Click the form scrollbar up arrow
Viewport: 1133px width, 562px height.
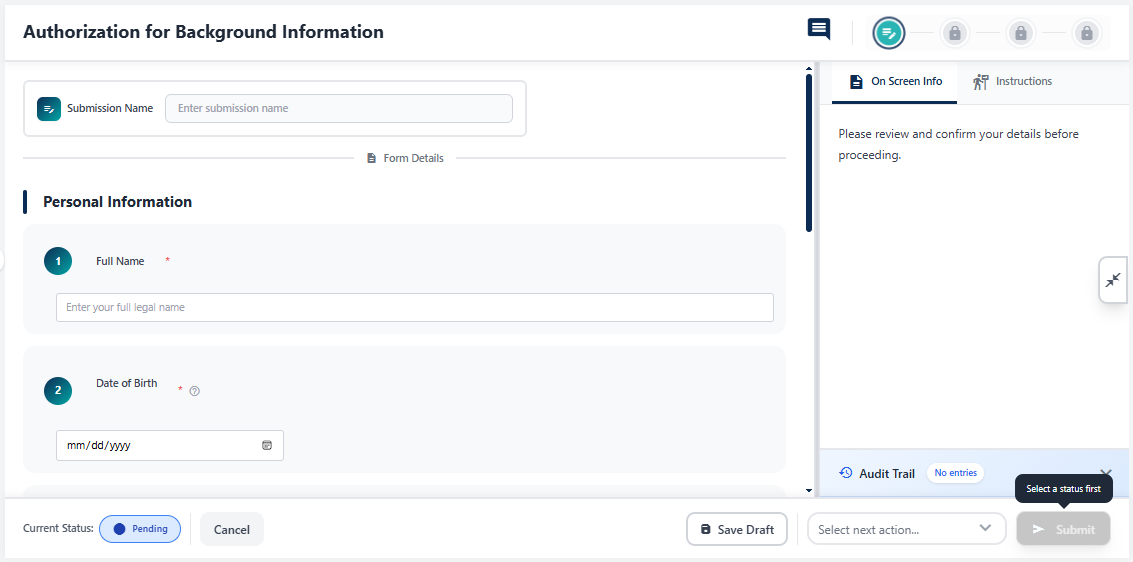pos(809,69)
